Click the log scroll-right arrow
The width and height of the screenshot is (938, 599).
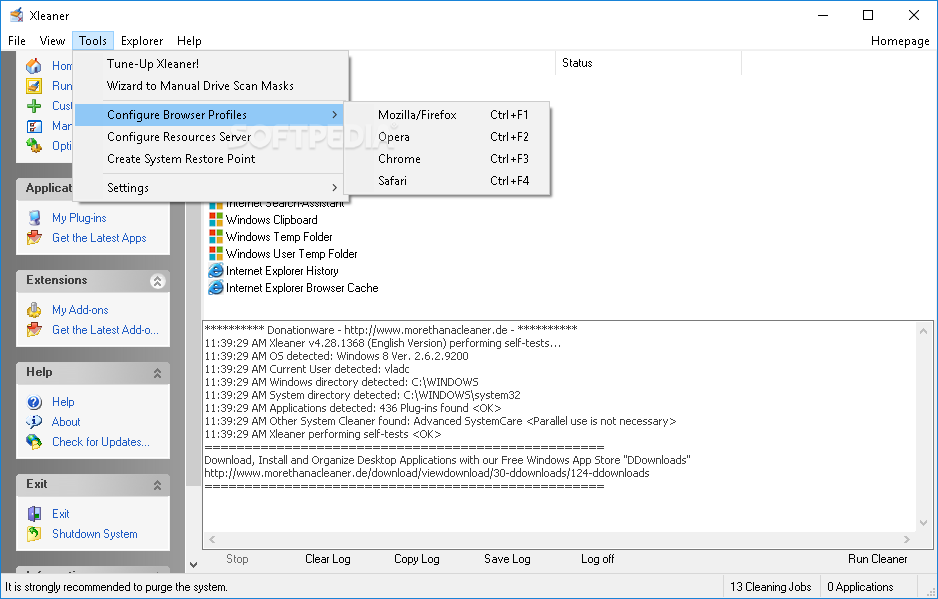tap(907, 539)
